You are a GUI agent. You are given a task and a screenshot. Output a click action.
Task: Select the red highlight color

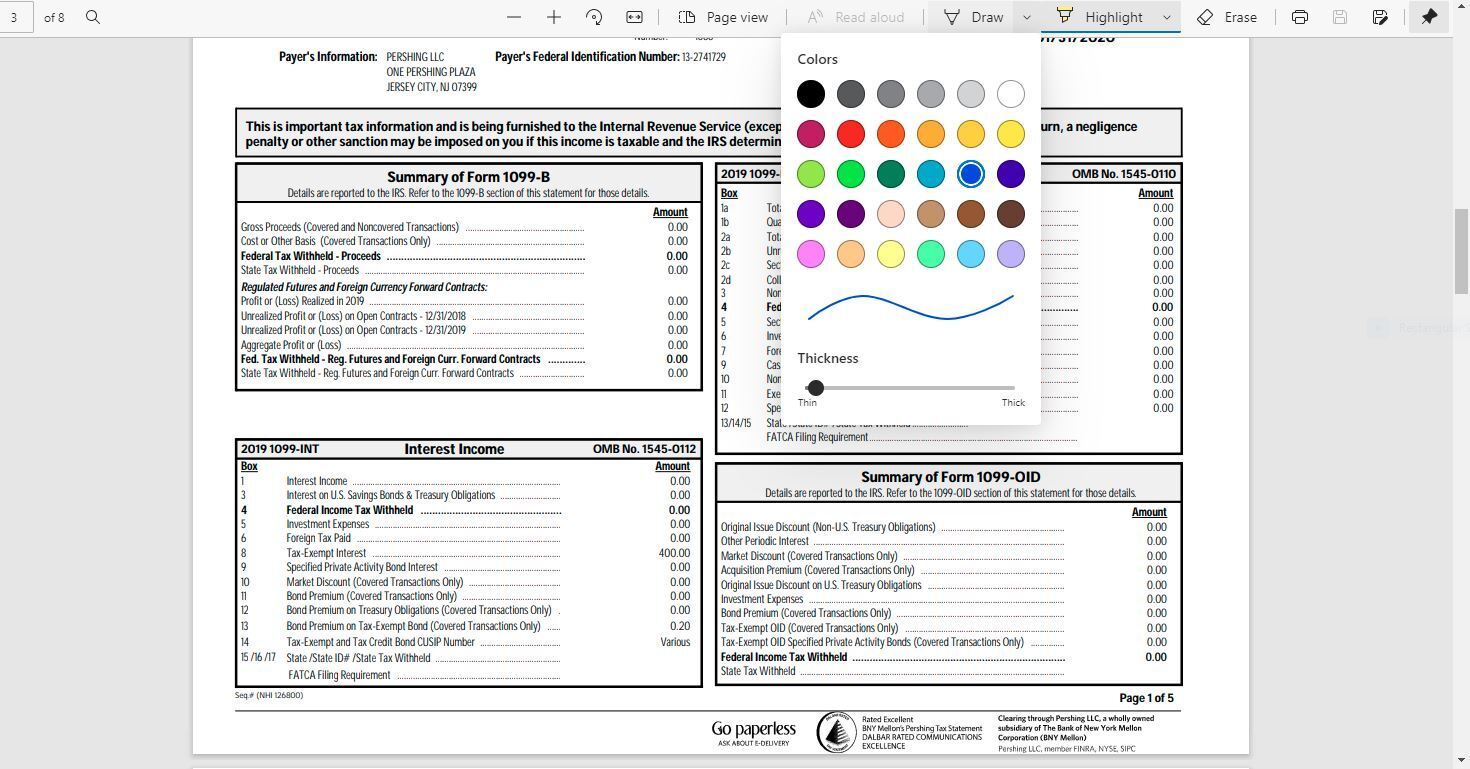click(x=851, y=133)
